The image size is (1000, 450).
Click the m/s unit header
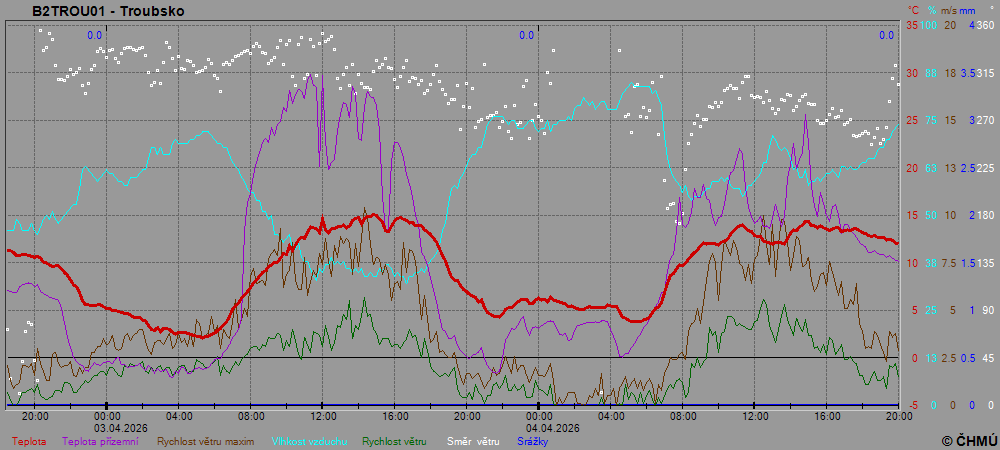pyautogui.click(x=950, y=9)
